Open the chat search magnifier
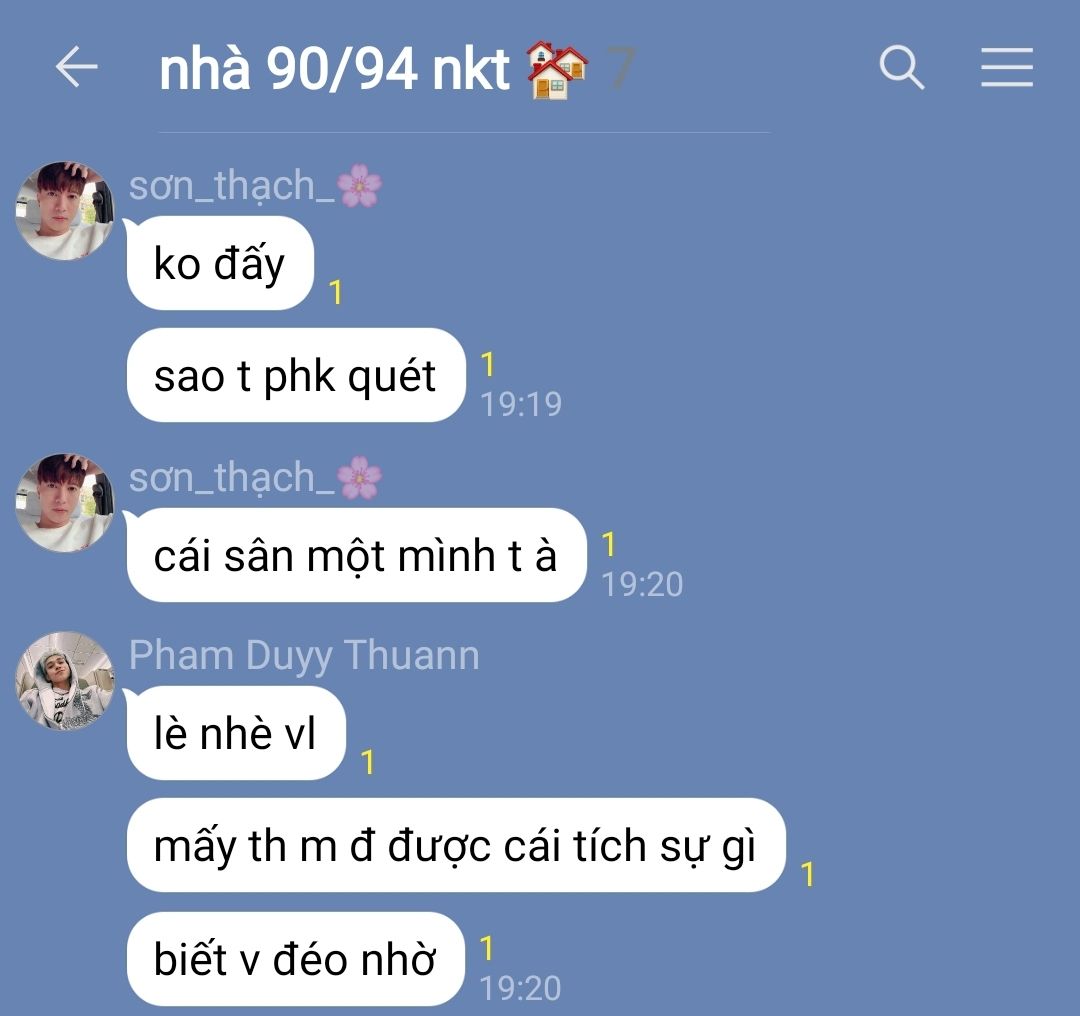 902,68
